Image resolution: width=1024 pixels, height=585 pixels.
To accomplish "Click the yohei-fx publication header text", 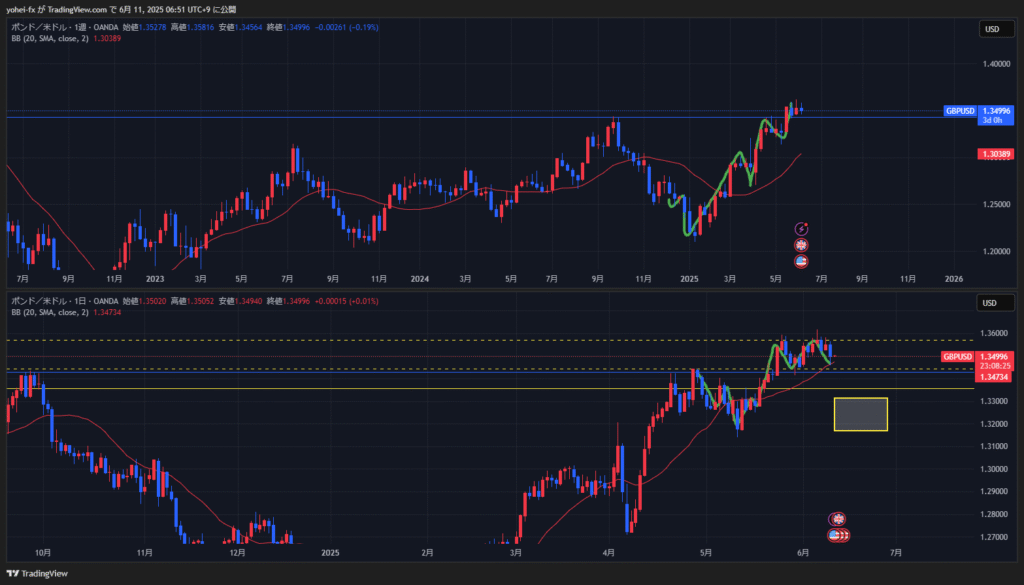I will pos(121,10).
